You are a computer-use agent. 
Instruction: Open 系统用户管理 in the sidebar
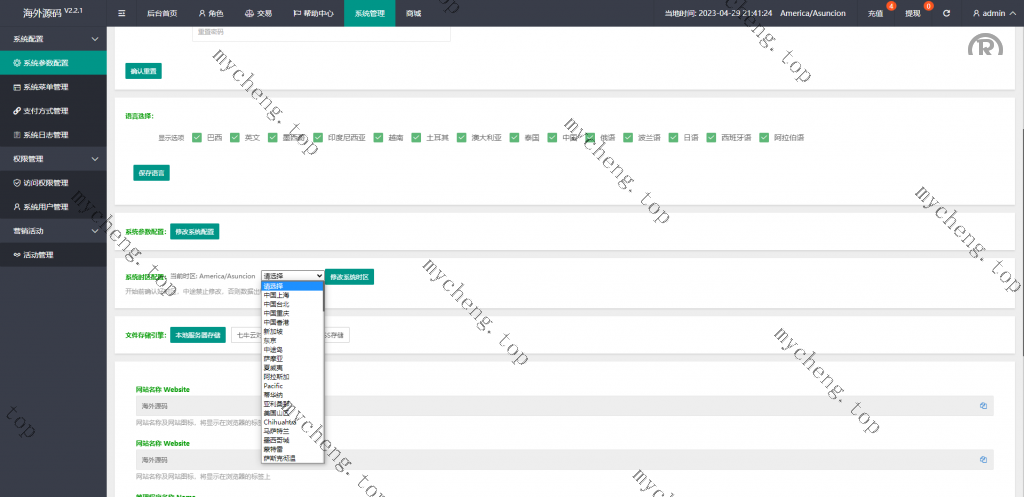pyautogui.click(x=46, y=207)
